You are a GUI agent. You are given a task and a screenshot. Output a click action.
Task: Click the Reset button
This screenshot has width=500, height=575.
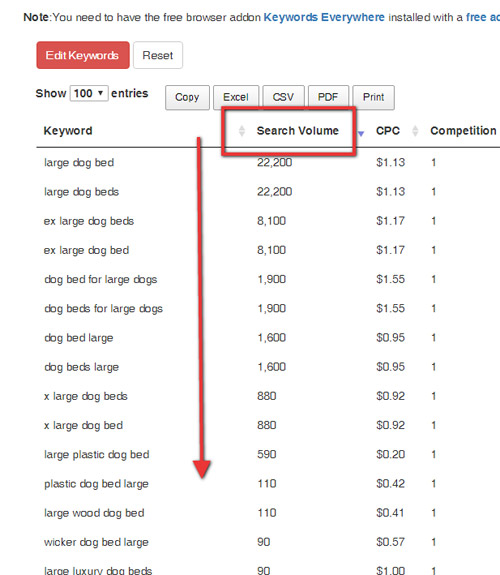pyautogui.click(x=158, y=55)
